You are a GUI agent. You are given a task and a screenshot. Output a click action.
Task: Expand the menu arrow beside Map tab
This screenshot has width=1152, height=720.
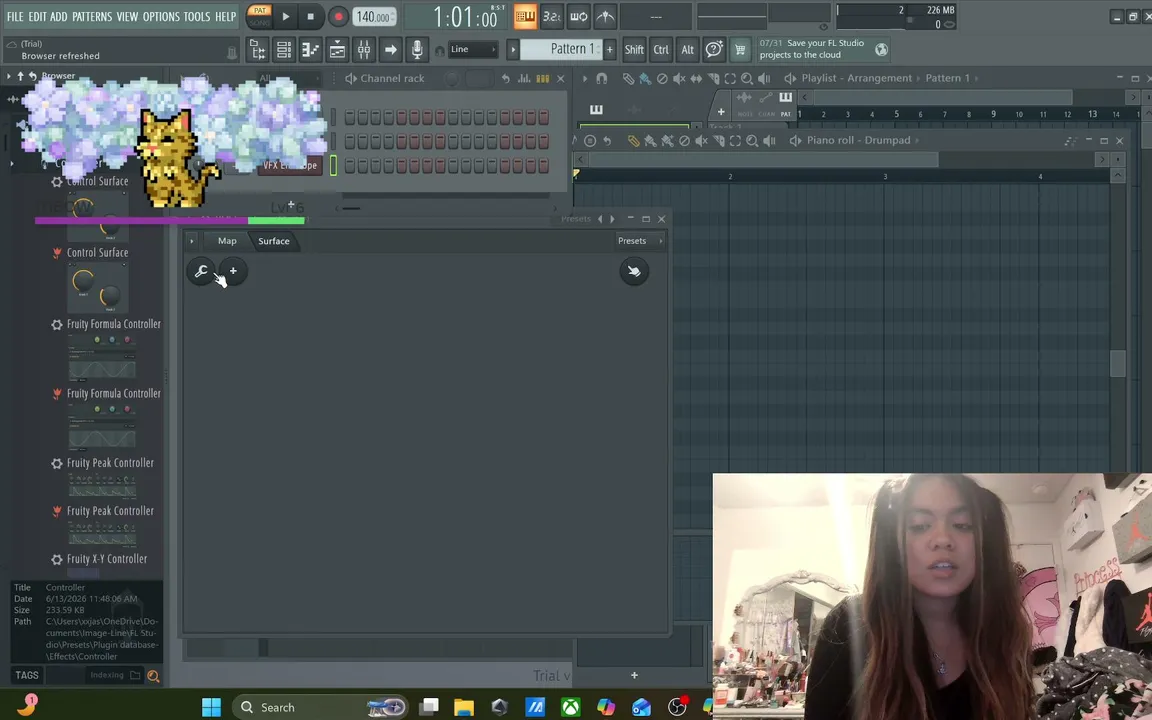(x=192, y=241)
